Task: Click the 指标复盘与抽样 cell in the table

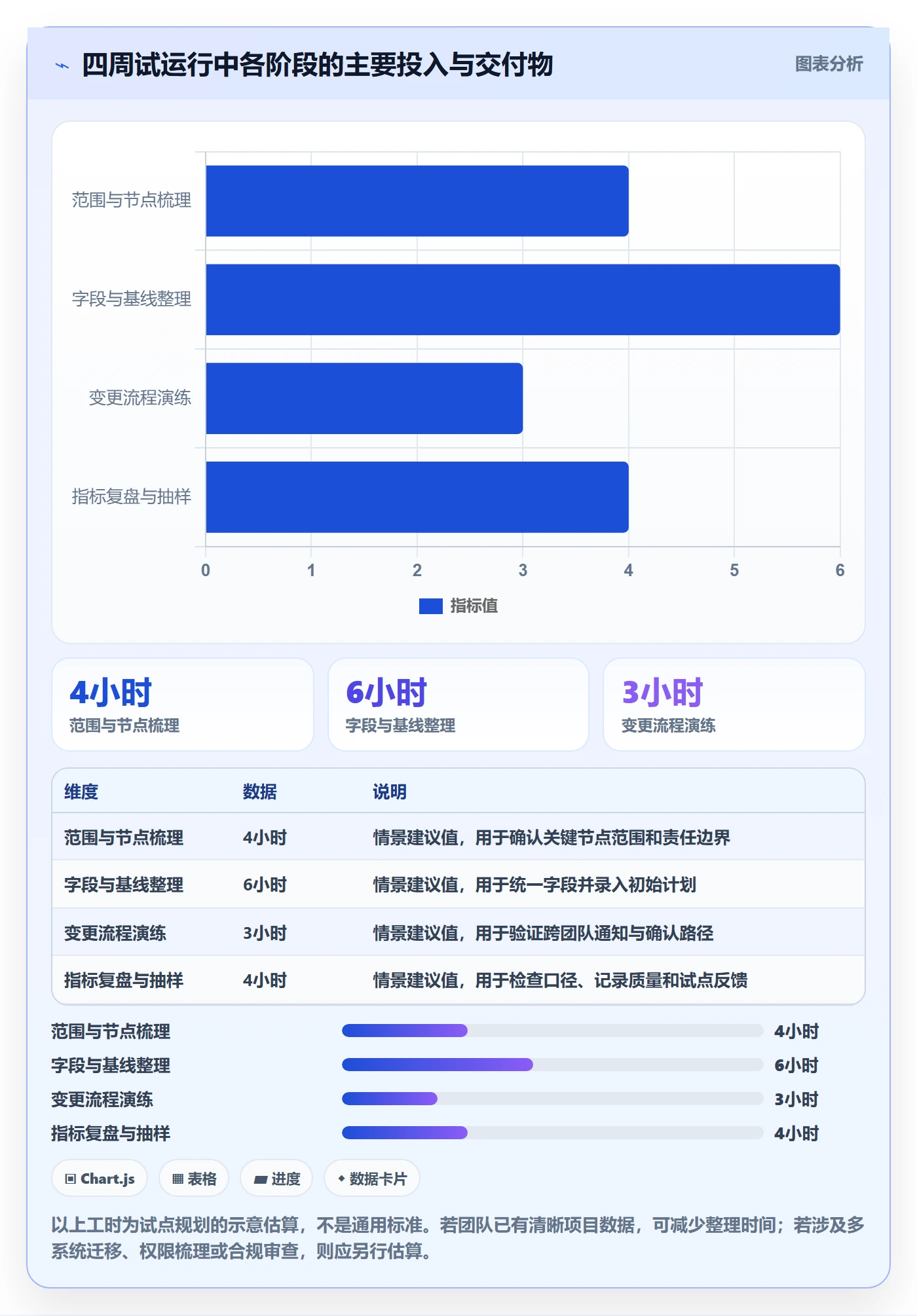Action: 124,980
